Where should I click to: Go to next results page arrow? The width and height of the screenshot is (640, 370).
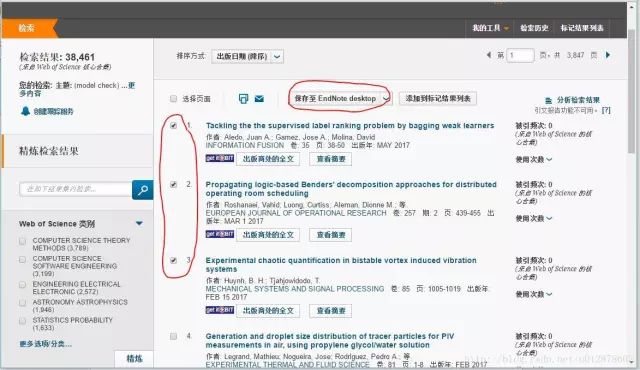608,55
